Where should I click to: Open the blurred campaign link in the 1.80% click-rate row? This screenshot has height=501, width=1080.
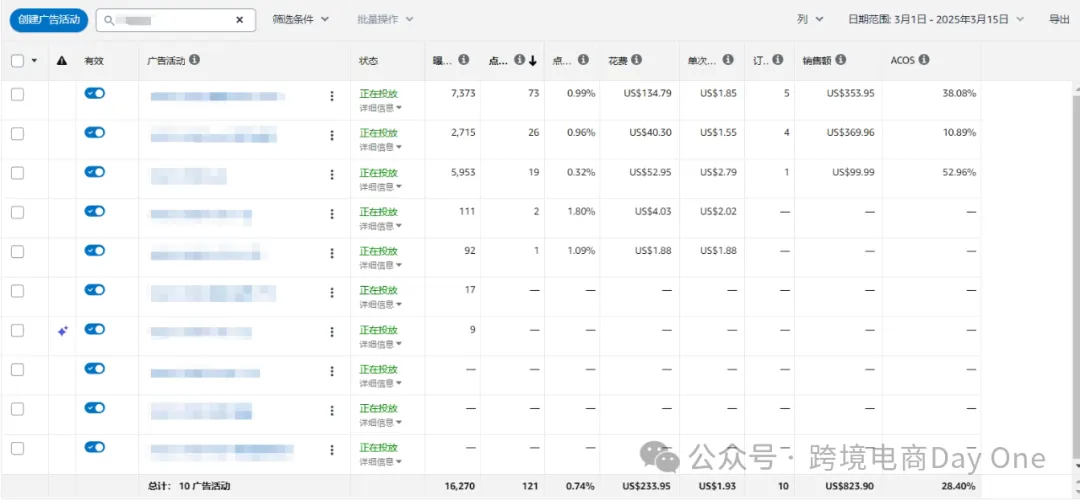coord(200,216)
